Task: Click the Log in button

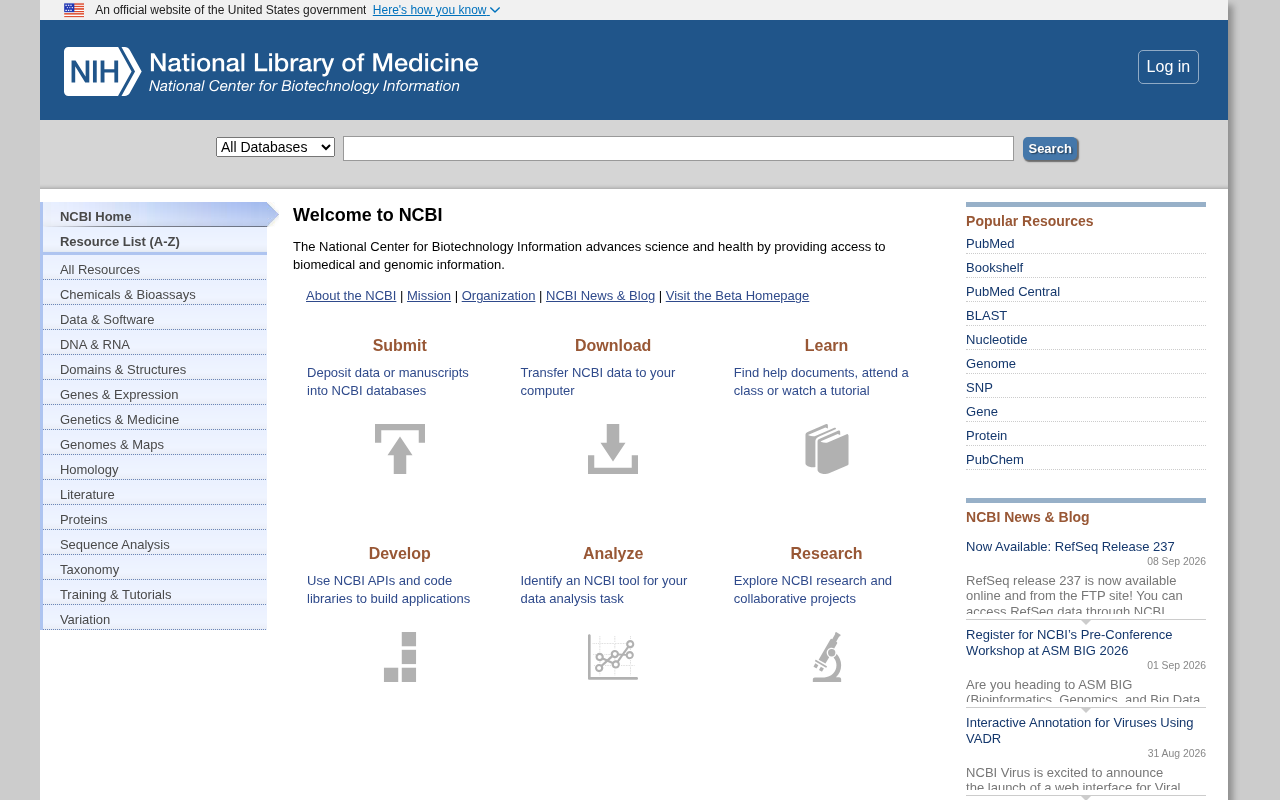Action: pyautogui.click(x=1168, y=67)
